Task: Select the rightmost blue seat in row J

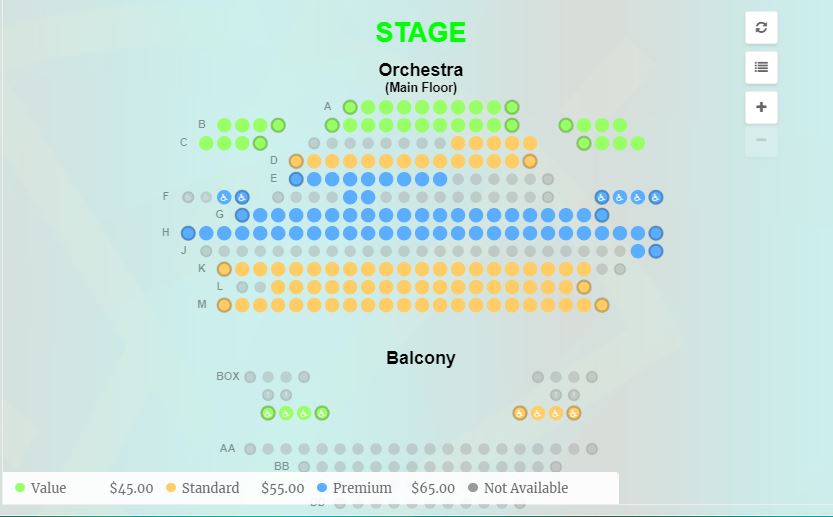Action: [x=656, y=251]
